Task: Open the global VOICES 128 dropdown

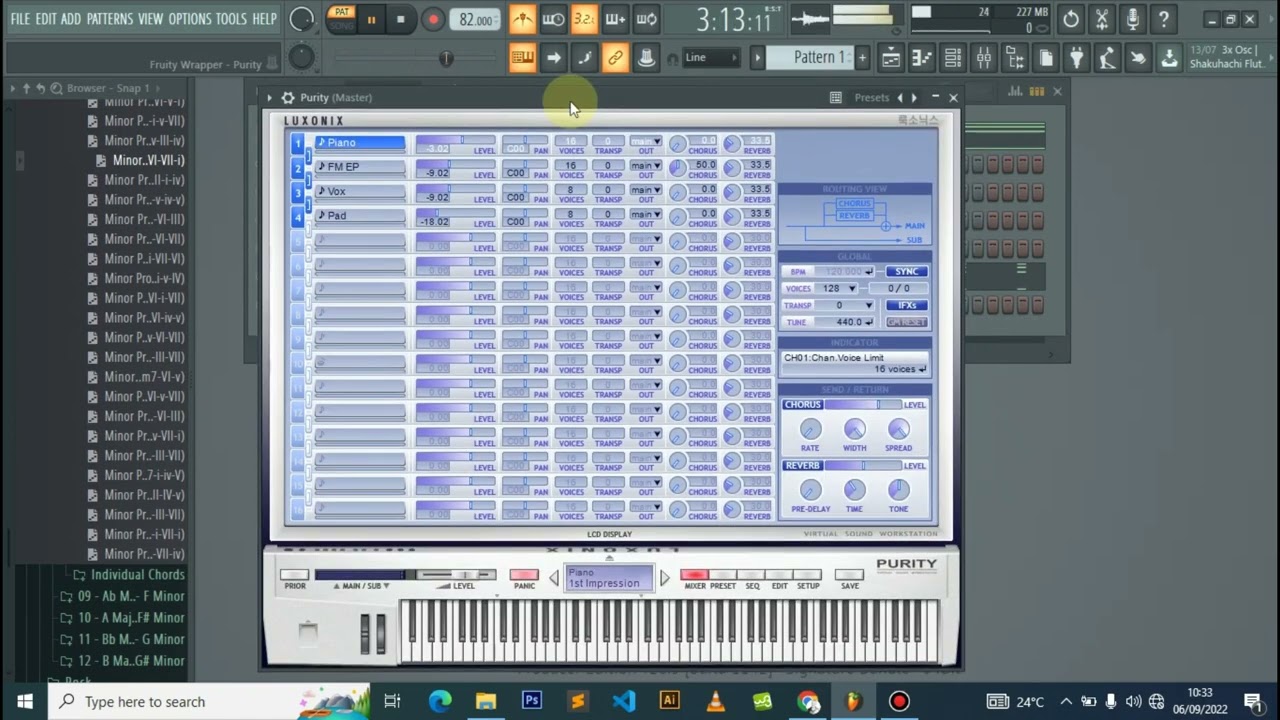Action: pos(838,288)
